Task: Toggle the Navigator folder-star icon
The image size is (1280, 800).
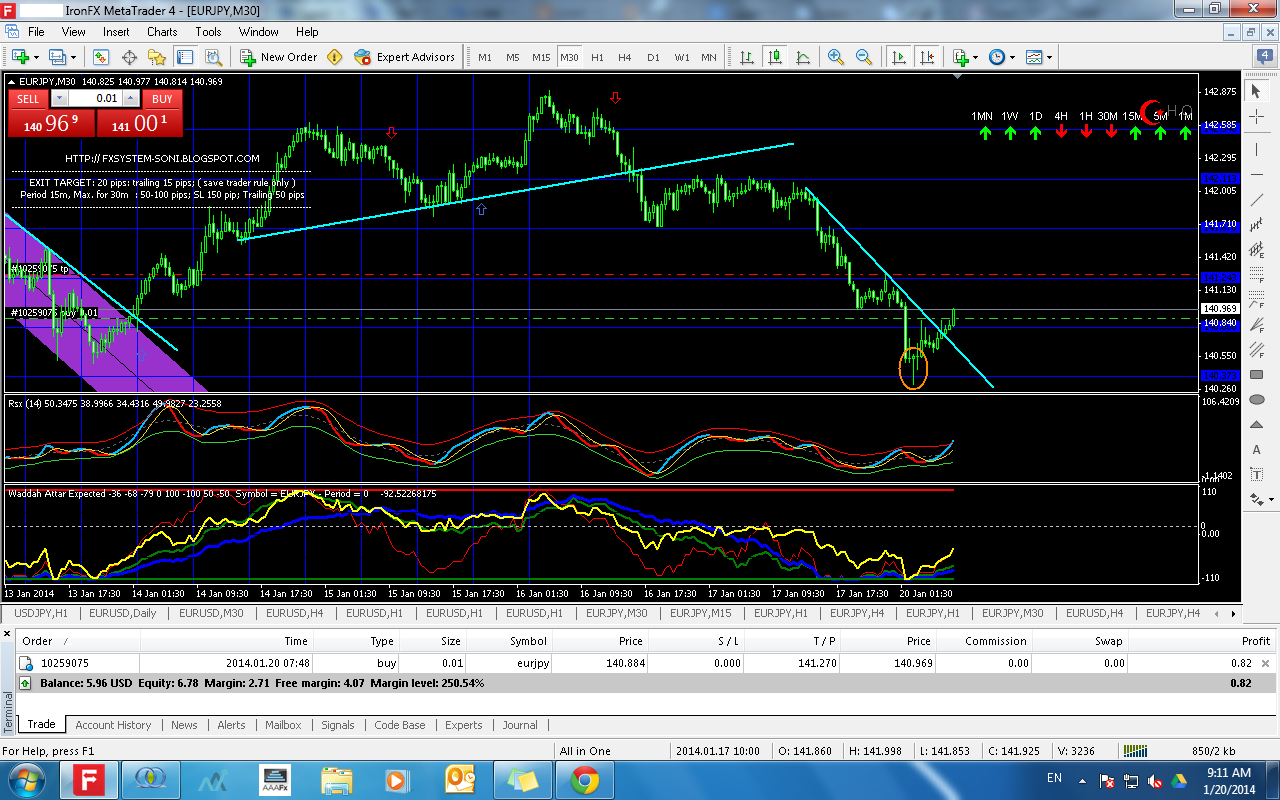Action: (157, 57)
